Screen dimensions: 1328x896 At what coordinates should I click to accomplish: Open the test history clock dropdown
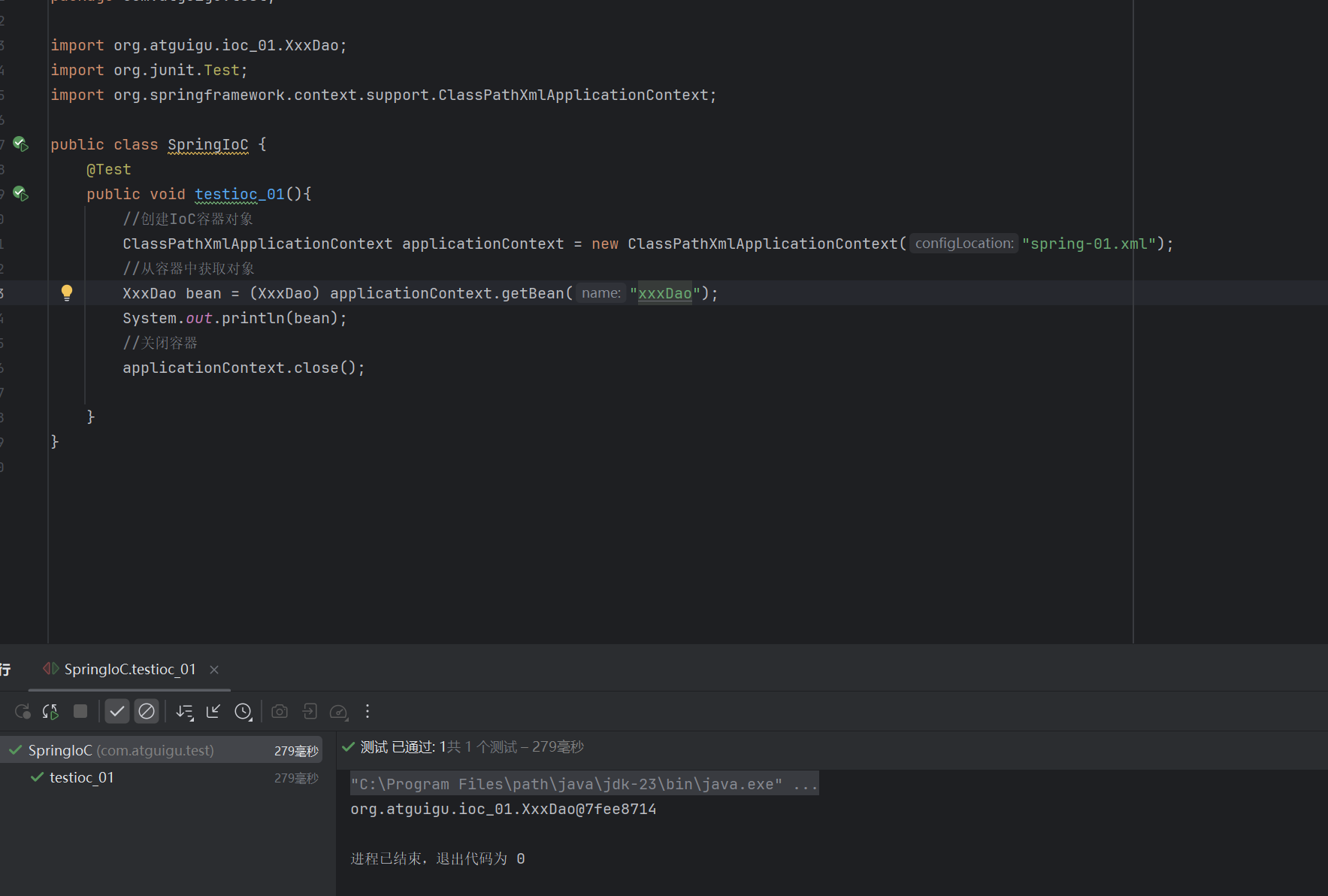point(244,711)
